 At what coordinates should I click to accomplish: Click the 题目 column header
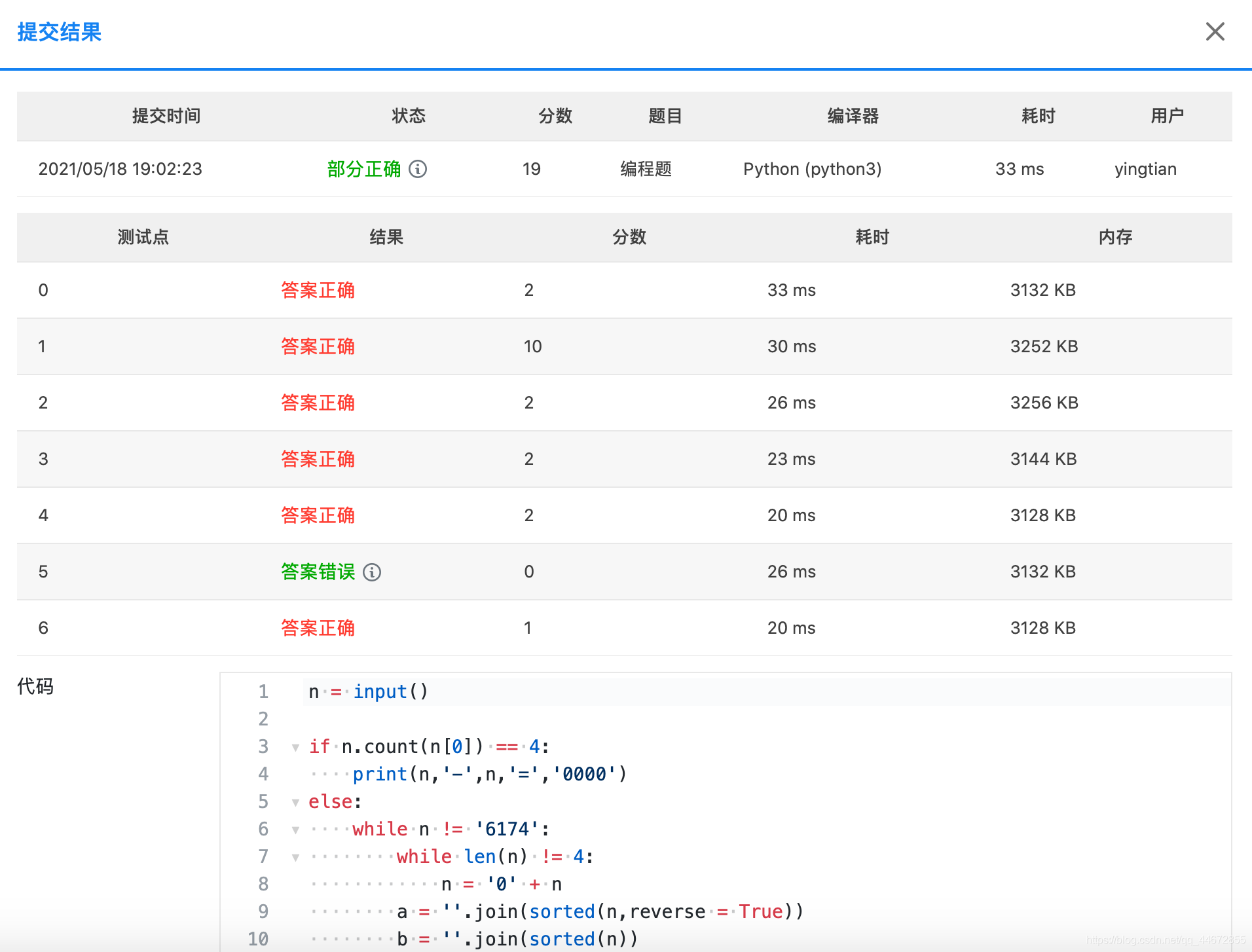tap(665, 116)
